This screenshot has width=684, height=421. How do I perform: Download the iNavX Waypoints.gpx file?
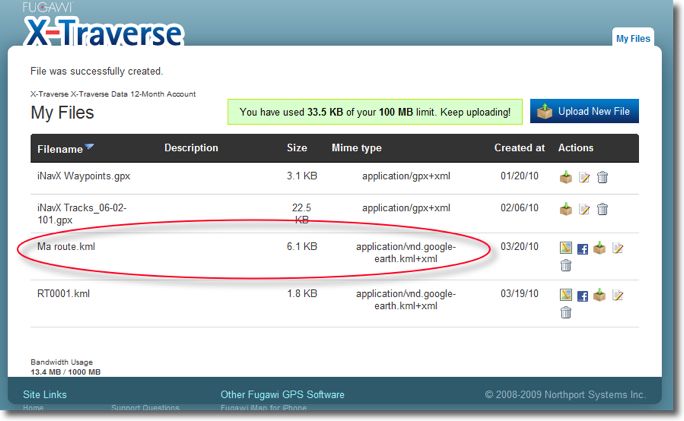[566, 177]
